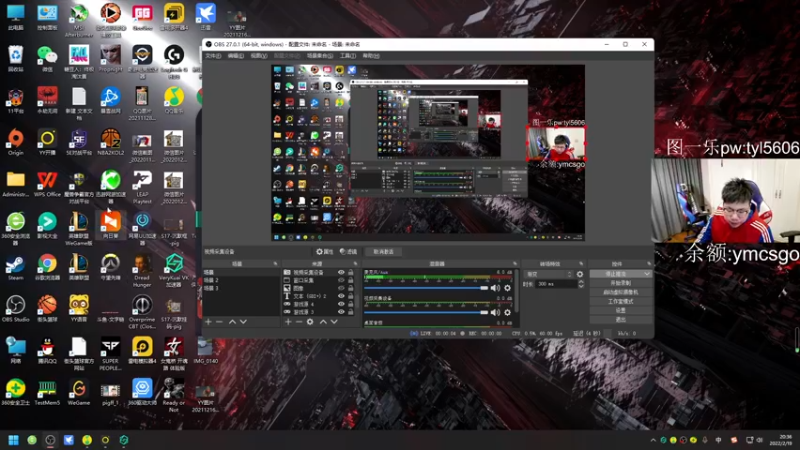Remove selected scene with the minus icon
Screen dimensions: 800x450
(219, 322)
